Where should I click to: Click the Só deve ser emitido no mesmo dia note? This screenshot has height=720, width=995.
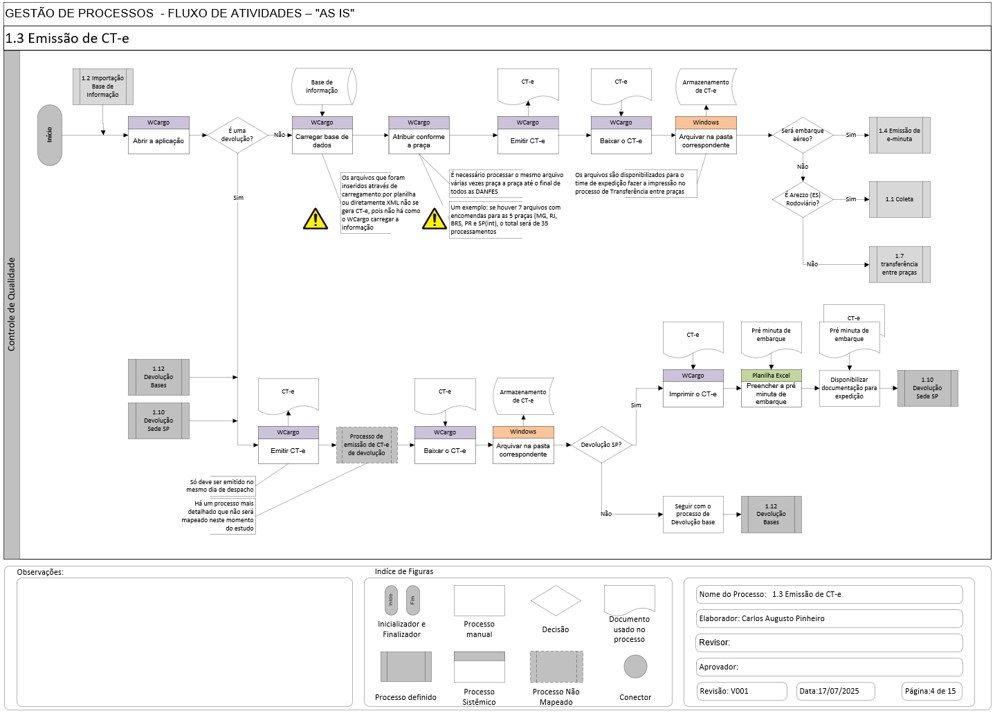(220, 486)
